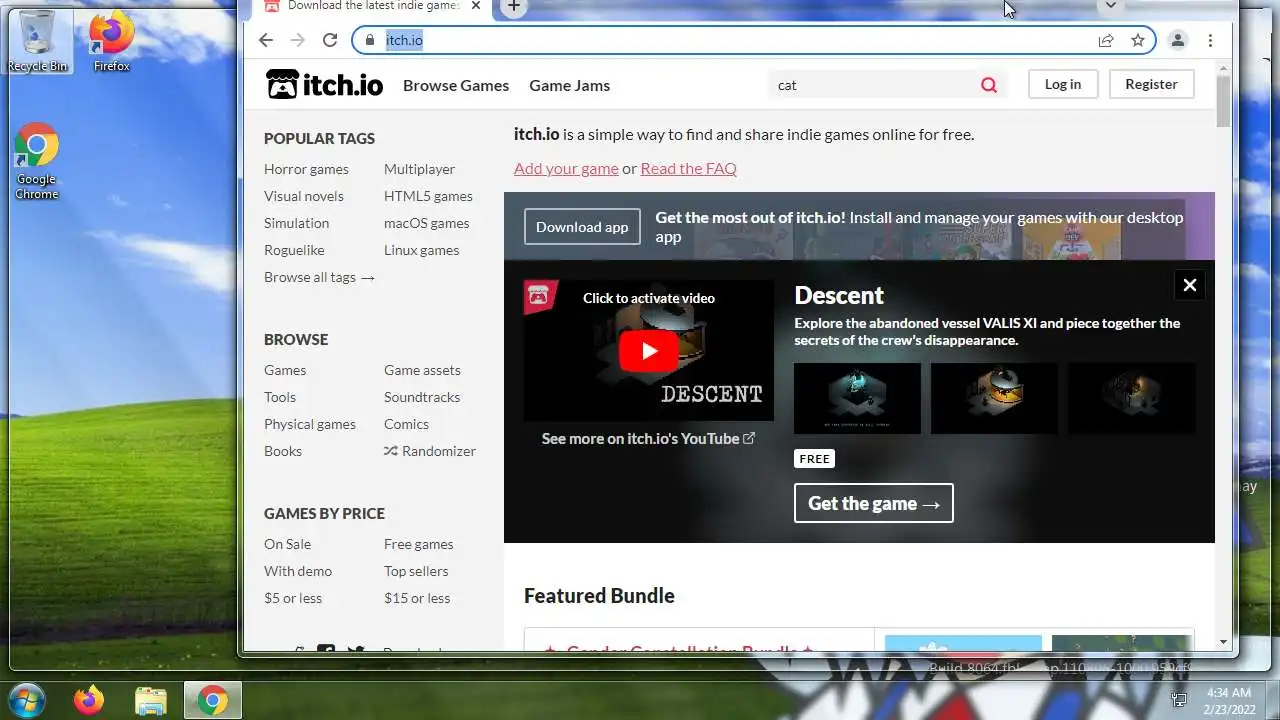Play the Descent YouTube video

[648, 351]
